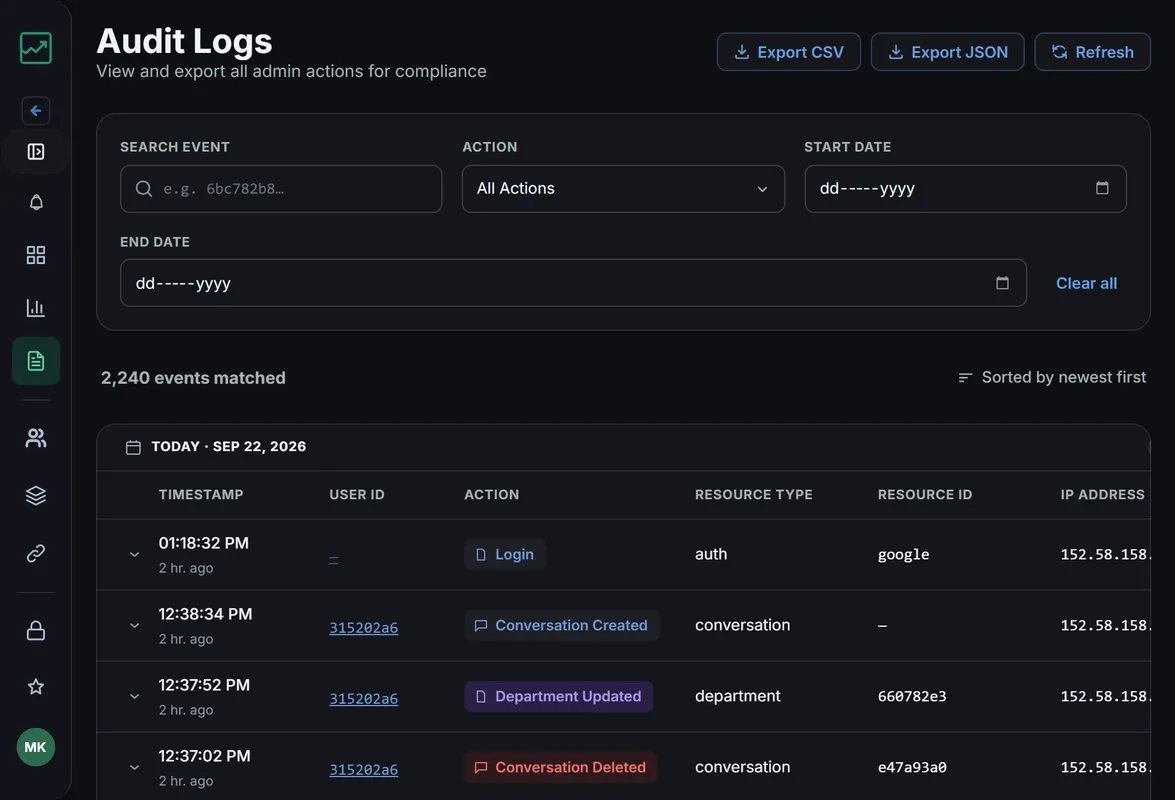Viewport: 1175px width, 800px height.
Task: Click the USER ID column header
Action: pos(357,494)
